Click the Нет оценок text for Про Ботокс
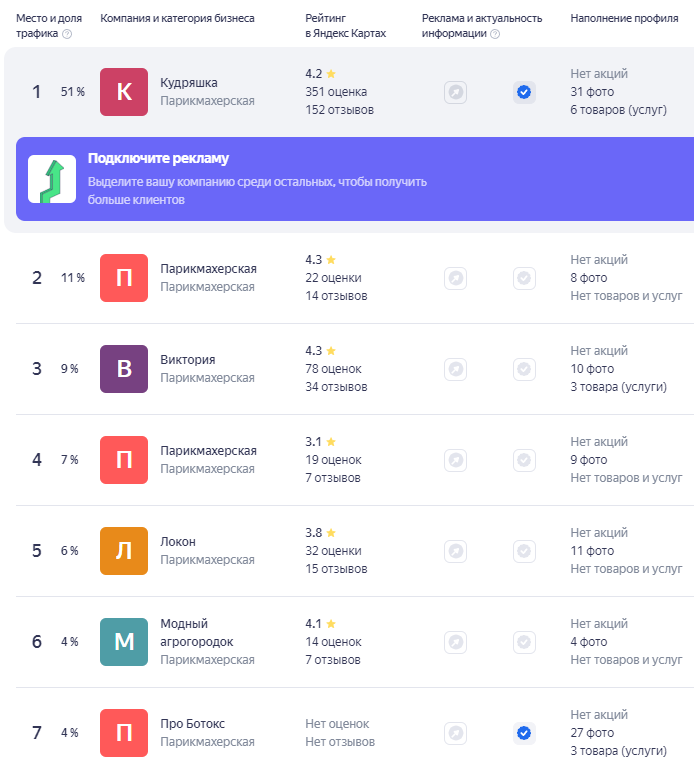 (337, 724)
